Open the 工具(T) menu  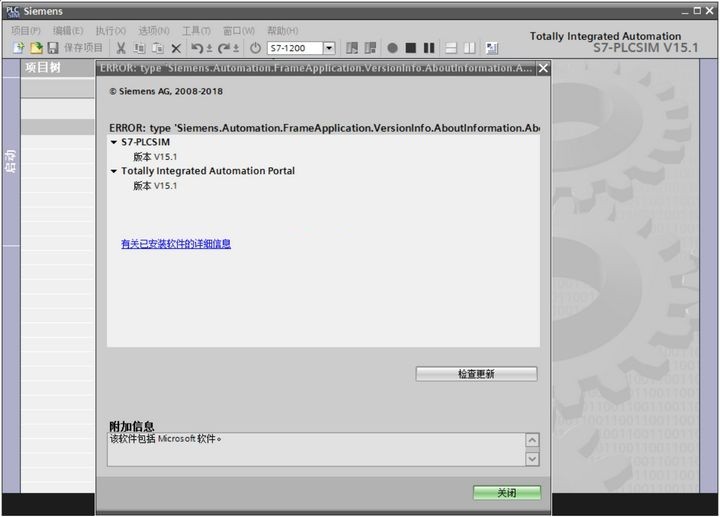(197, 31)
